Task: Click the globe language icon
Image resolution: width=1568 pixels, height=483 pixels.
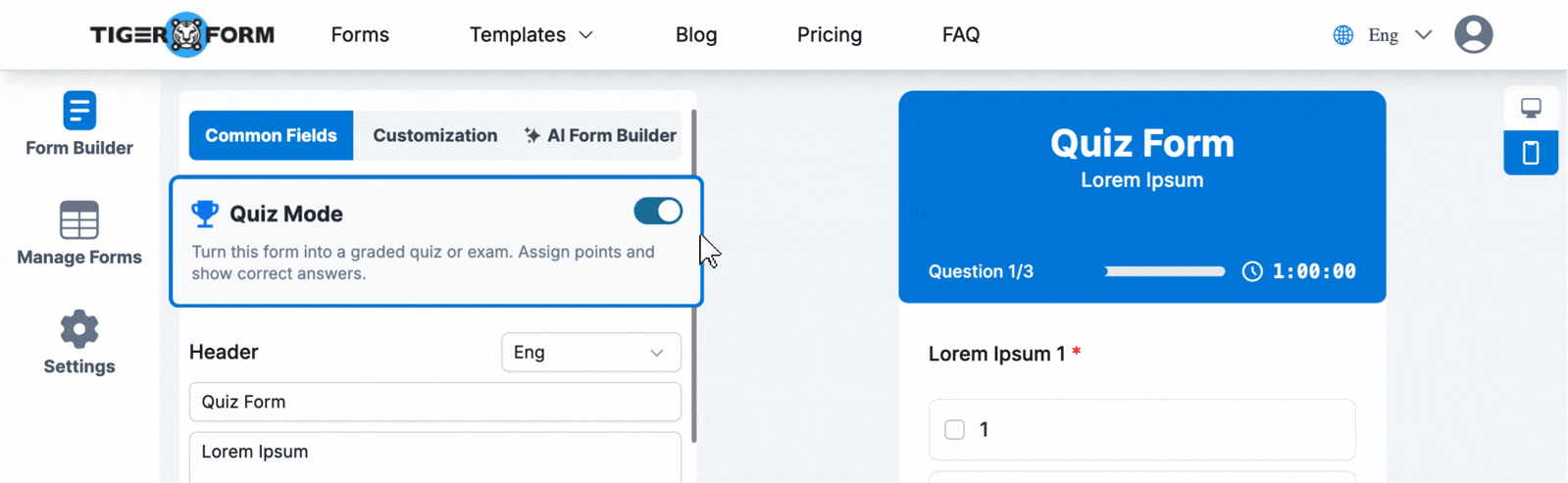Action: pyautogui.click(x=1343, y=35)
